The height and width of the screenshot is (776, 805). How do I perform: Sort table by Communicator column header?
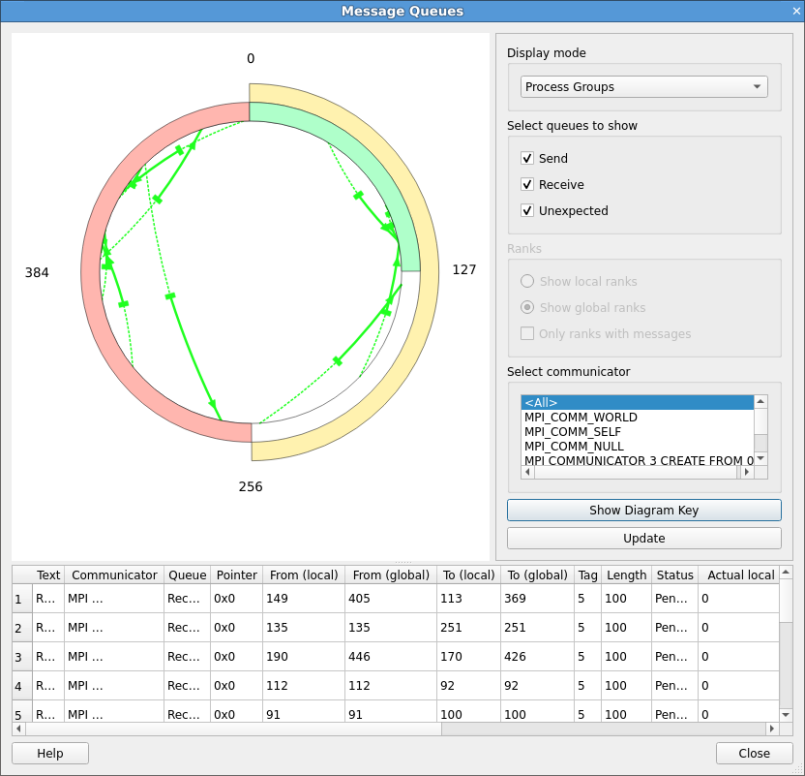tap(114, 575)
